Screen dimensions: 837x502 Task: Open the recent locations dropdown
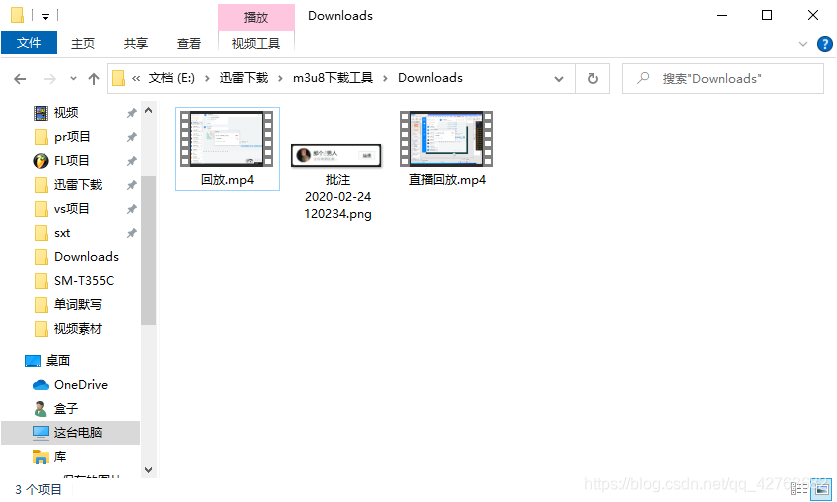[73, 79]
